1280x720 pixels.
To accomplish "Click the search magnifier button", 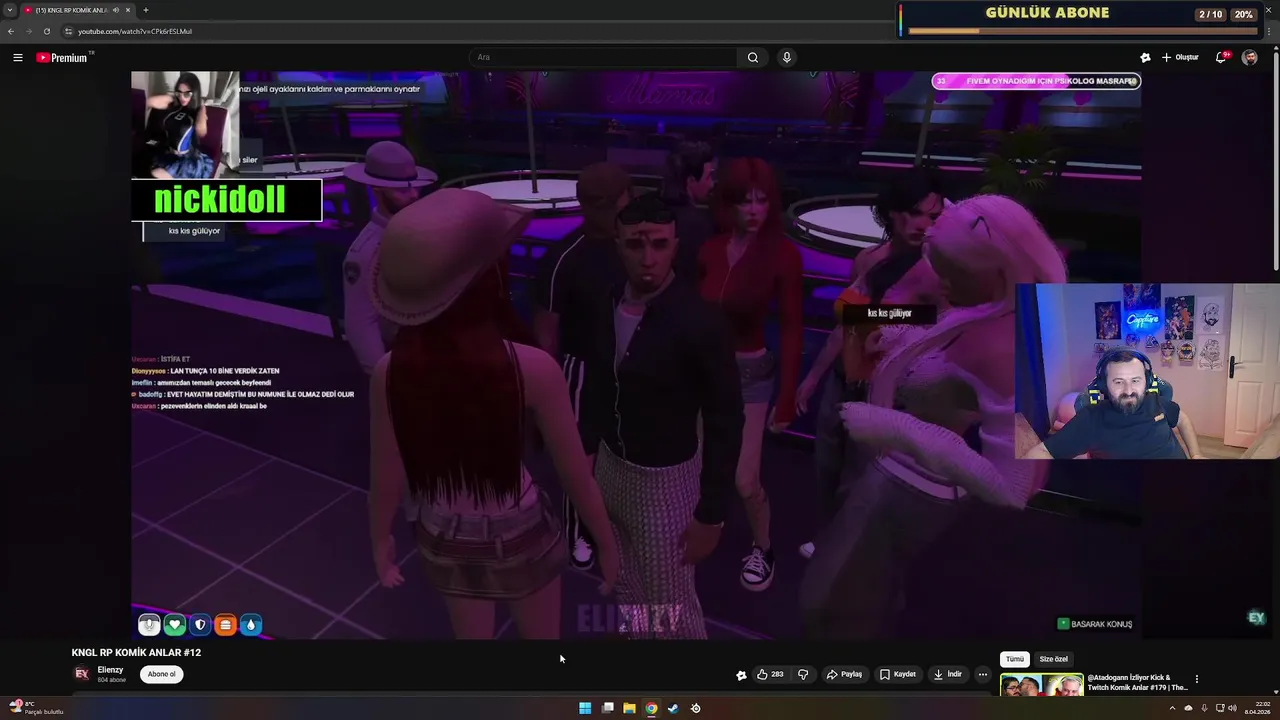I will (752, 57).
